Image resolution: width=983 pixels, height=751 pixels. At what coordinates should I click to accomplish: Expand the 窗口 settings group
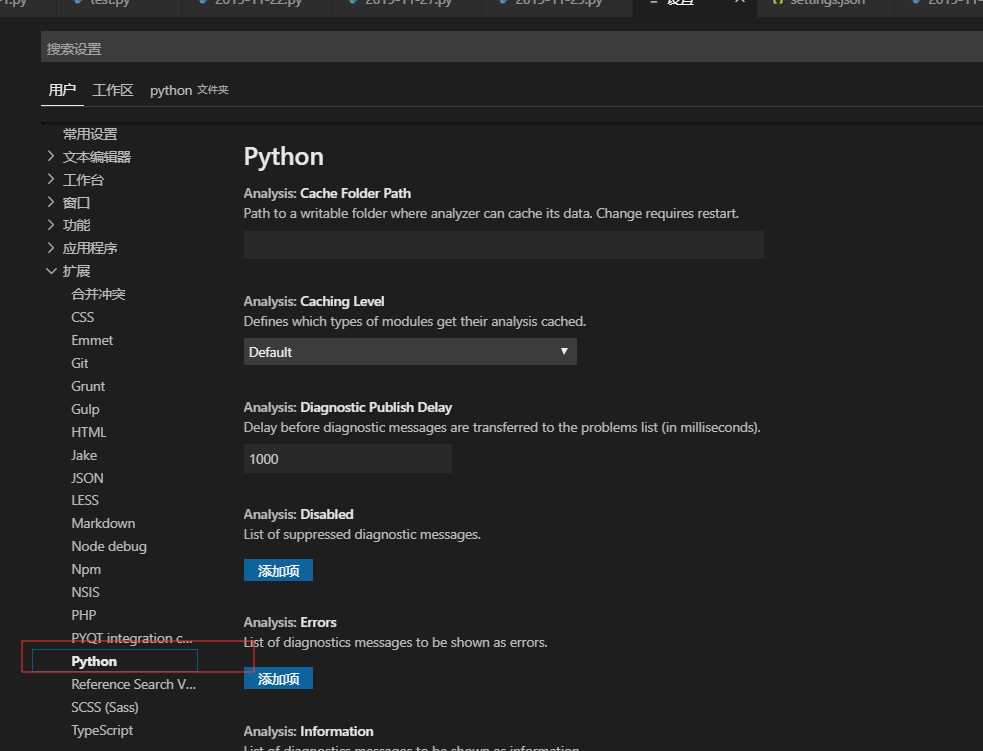(76, 203)
